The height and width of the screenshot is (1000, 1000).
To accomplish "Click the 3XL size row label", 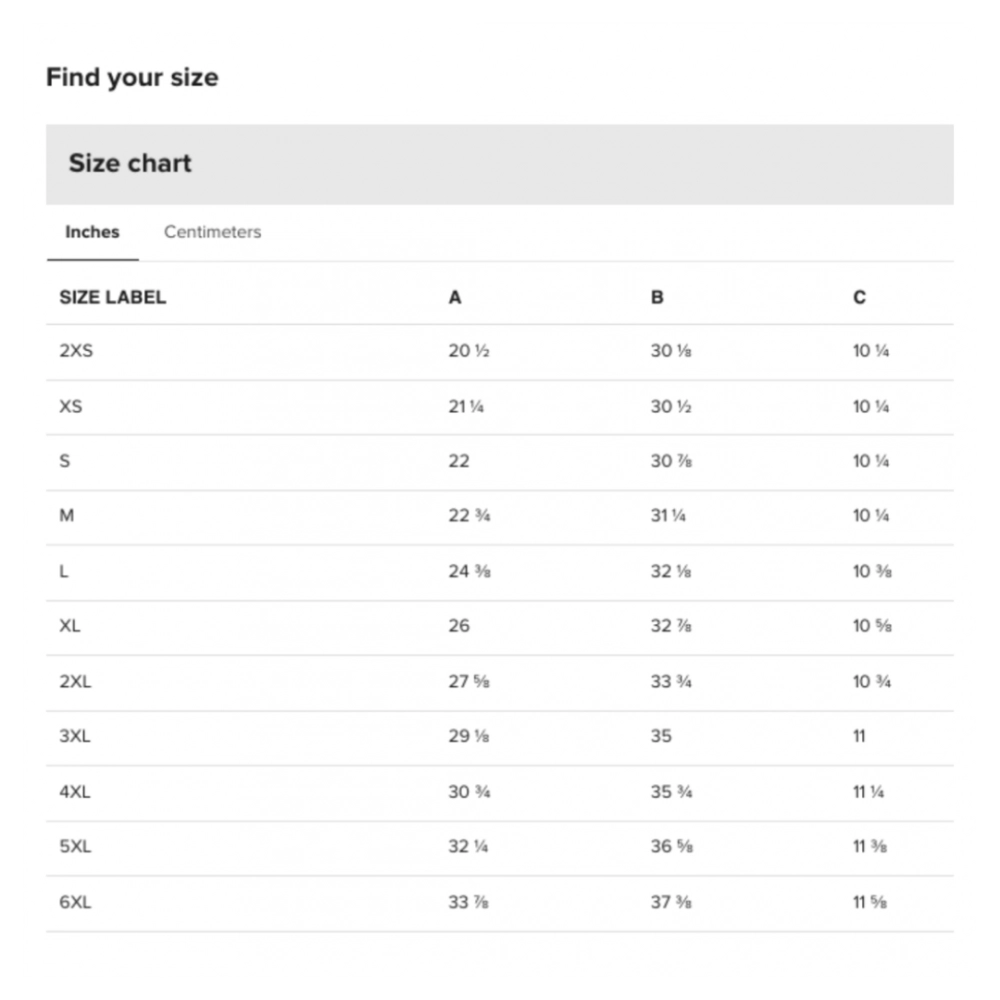I will pyautogui.click(x=75, y=736).
